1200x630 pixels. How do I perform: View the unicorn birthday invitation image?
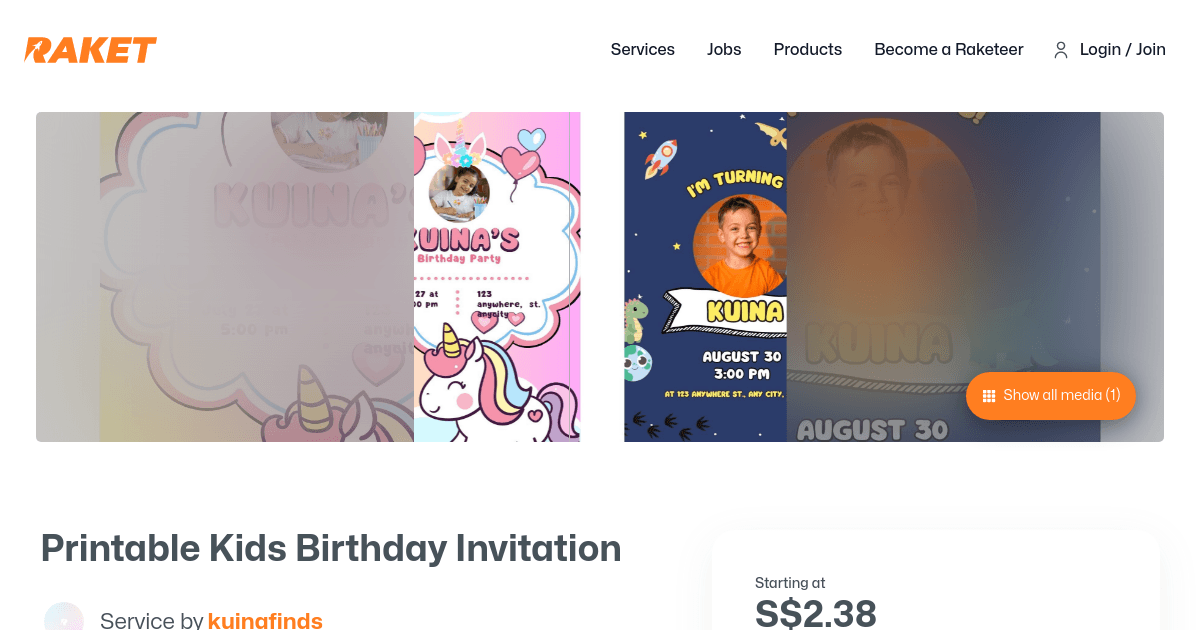497,277
